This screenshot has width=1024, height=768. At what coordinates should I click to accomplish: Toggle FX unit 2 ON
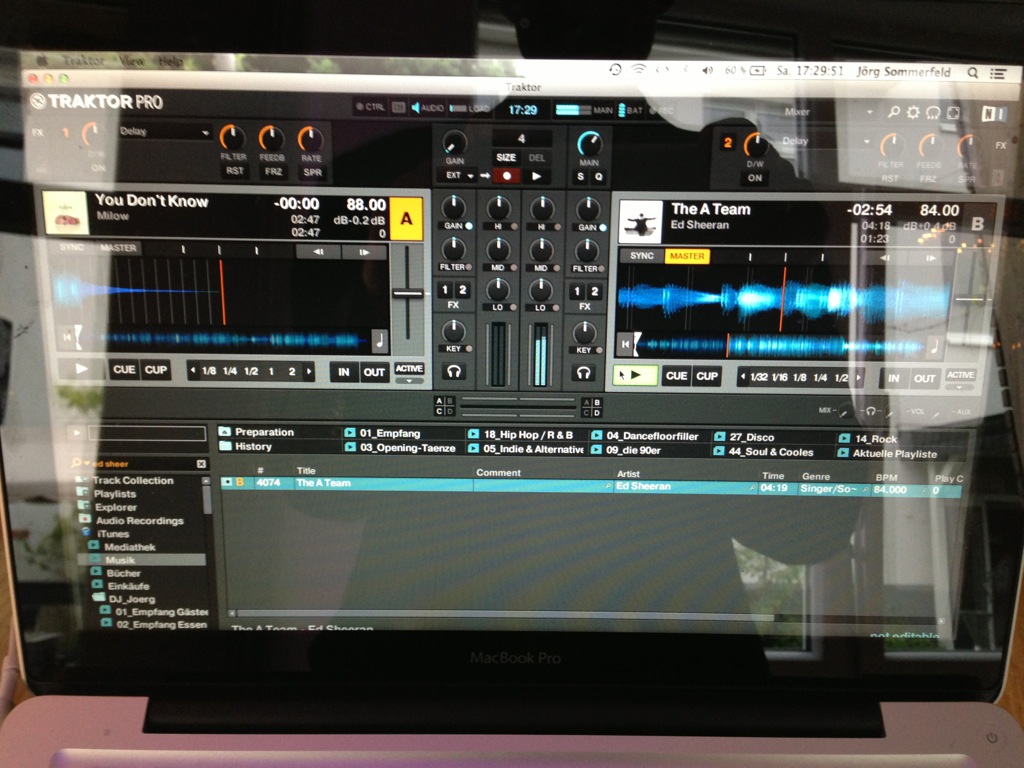(755, 178)
